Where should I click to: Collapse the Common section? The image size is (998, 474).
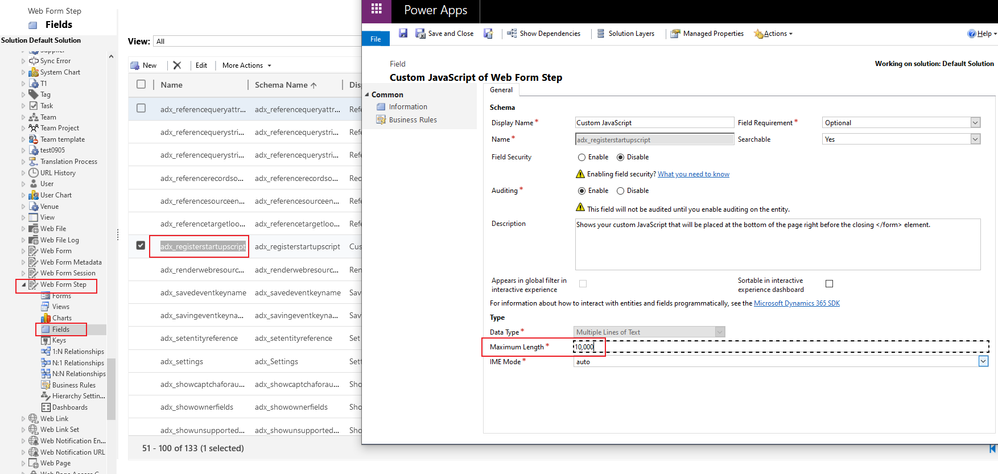[x=367, y=94]
